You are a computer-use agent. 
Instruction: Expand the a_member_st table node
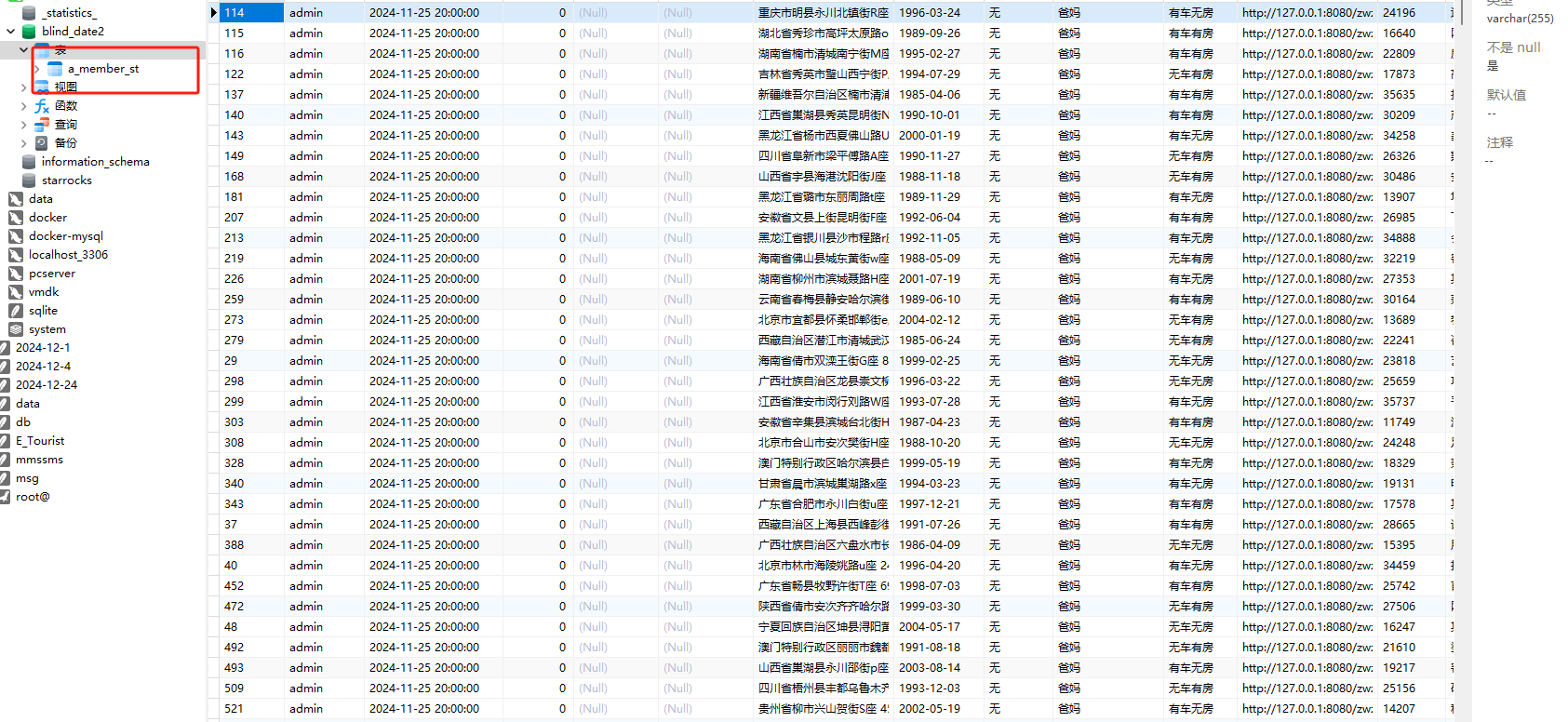coord(36,69)
